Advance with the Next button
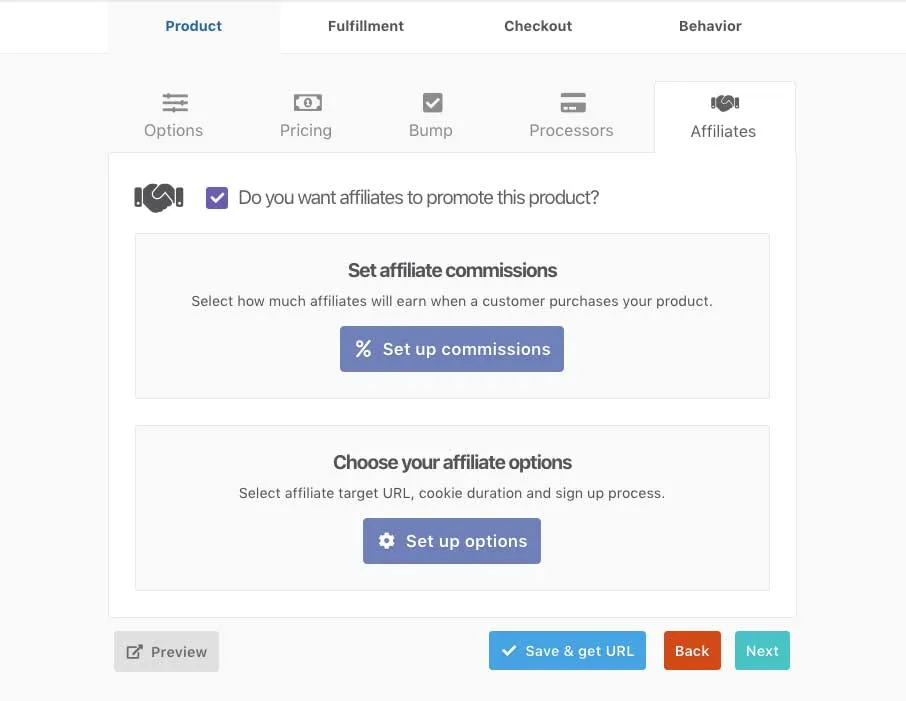Viewport: 906px width, 701px height. (762, 650)
